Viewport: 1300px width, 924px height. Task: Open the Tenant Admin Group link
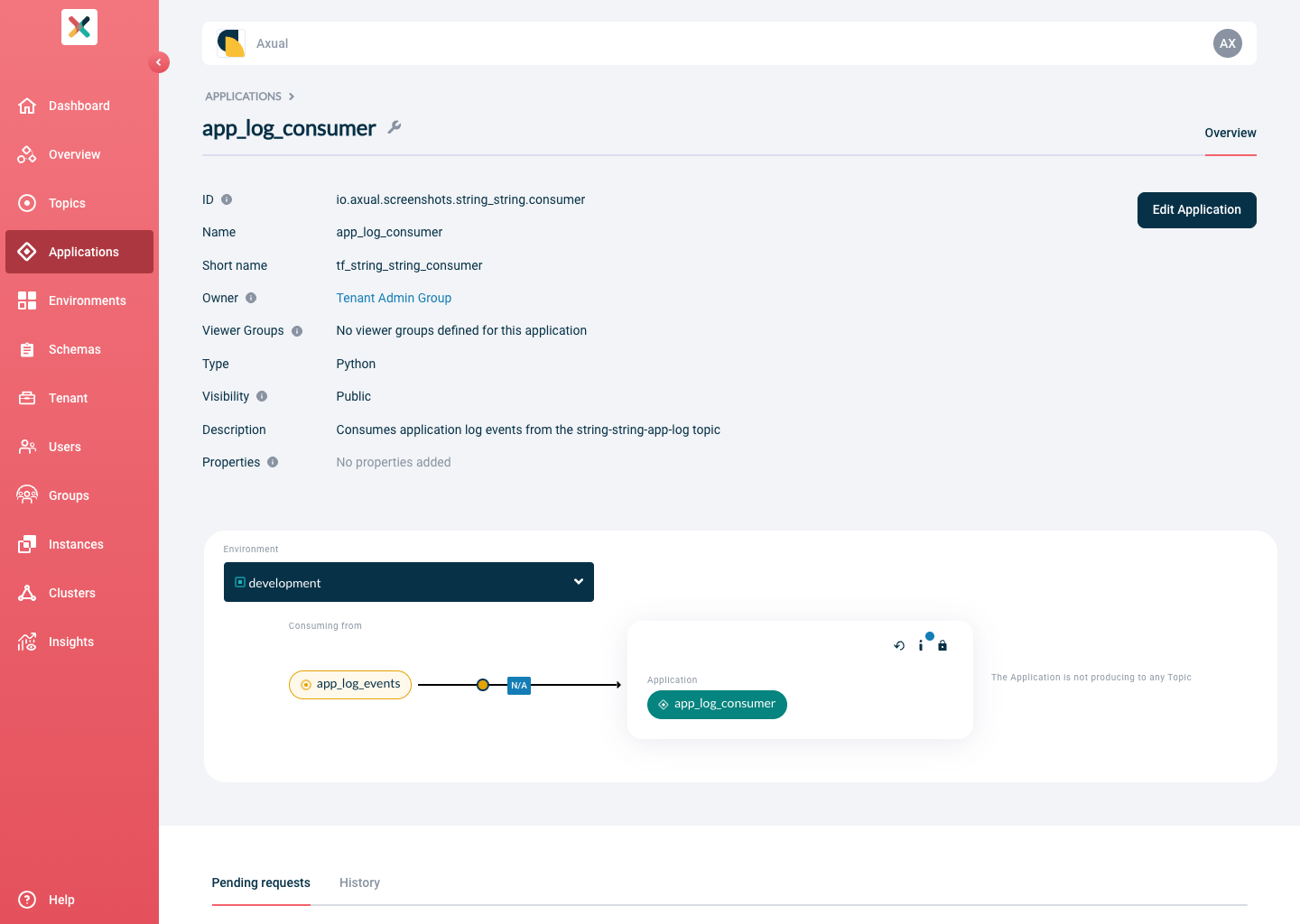(x=394, y=298)
